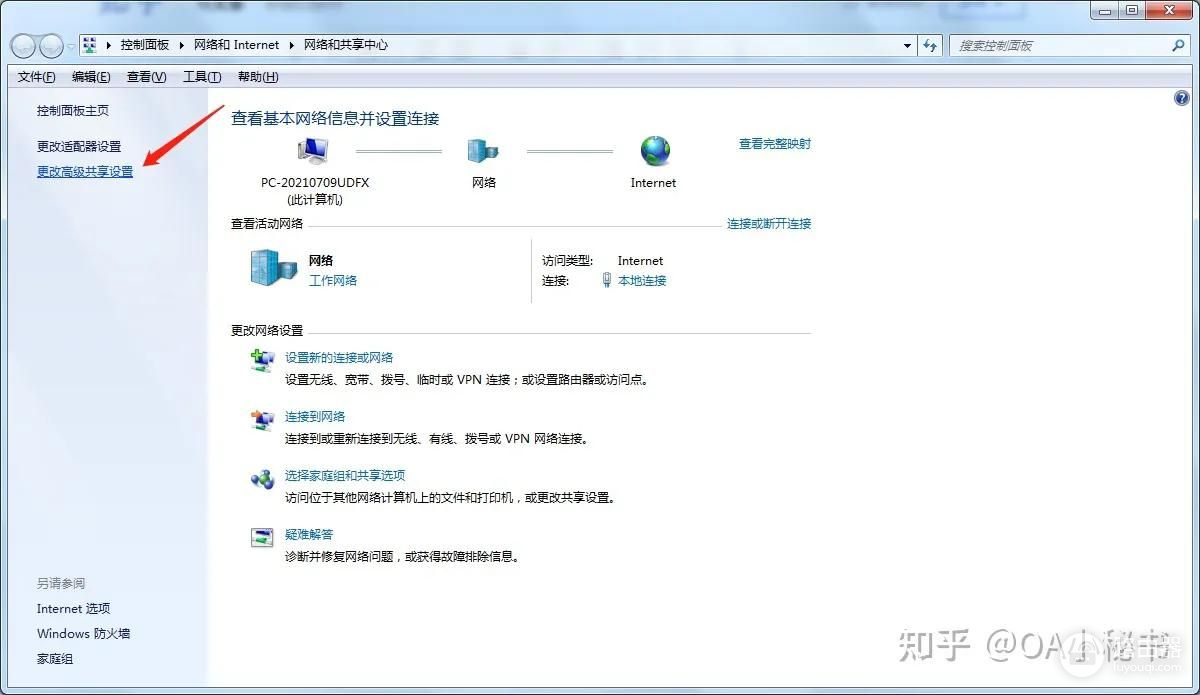The width and height of the screenshot is (1200, 695).
Task: Open 更改适配器设置 in the sidebar
Action: (79, 147)
